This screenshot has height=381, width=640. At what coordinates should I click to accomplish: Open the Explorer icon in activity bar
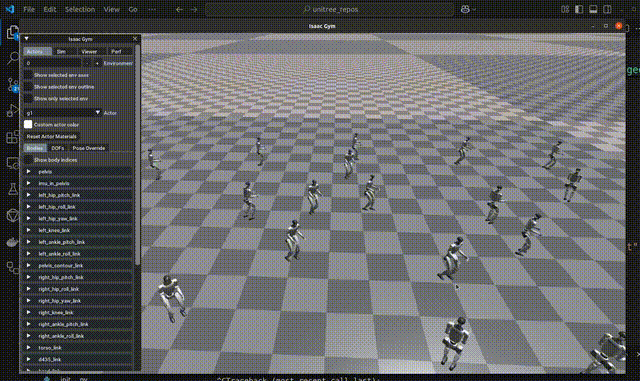tap(12, 32)
